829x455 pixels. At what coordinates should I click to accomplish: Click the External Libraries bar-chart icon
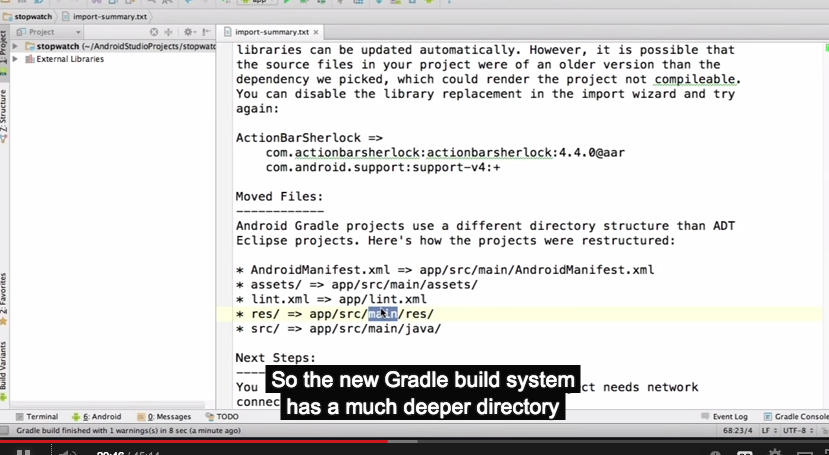tap(30, 59)
